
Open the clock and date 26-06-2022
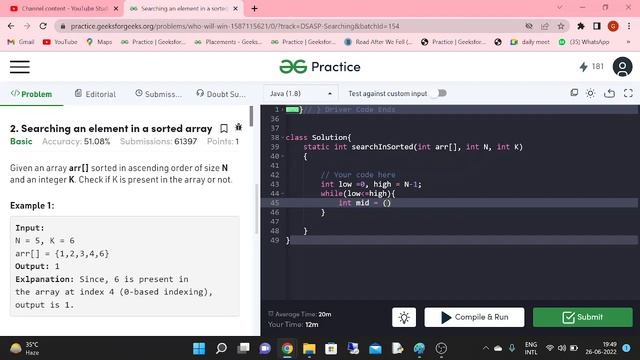pos(601,348)
